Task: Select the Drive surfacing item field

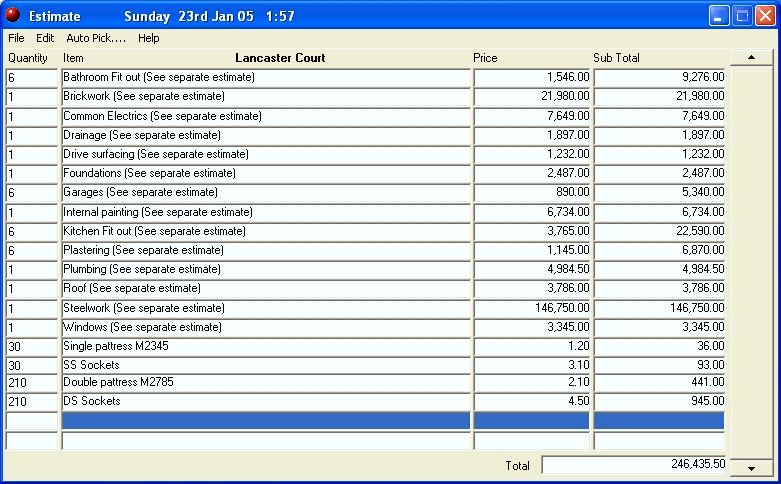Action: point(266,154)
